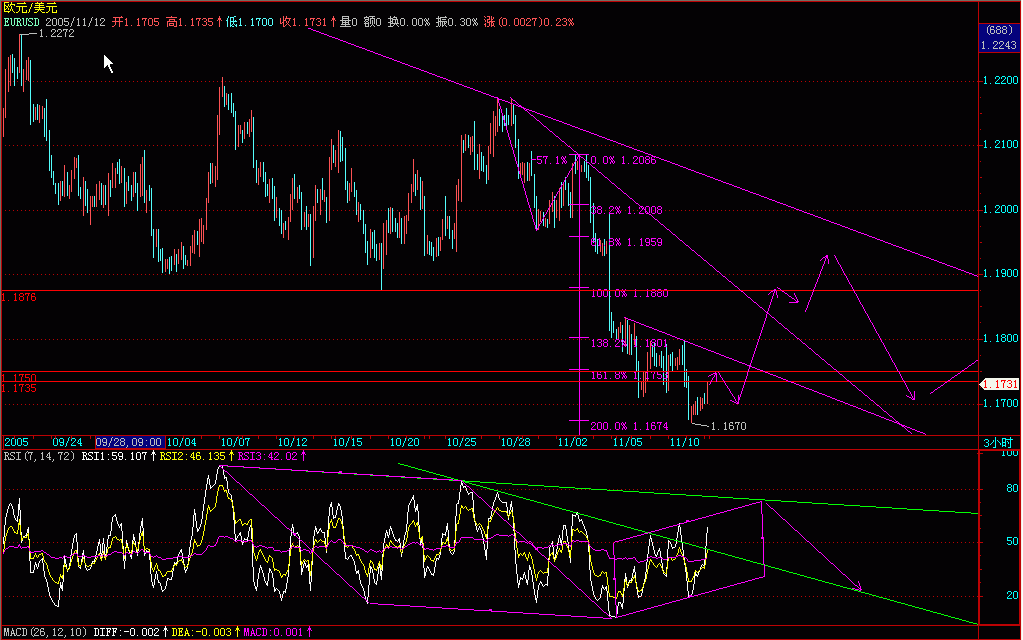Click the MACD(26,12,10) indicator name
1023x640 pixels.
click(x=45, y=632)
